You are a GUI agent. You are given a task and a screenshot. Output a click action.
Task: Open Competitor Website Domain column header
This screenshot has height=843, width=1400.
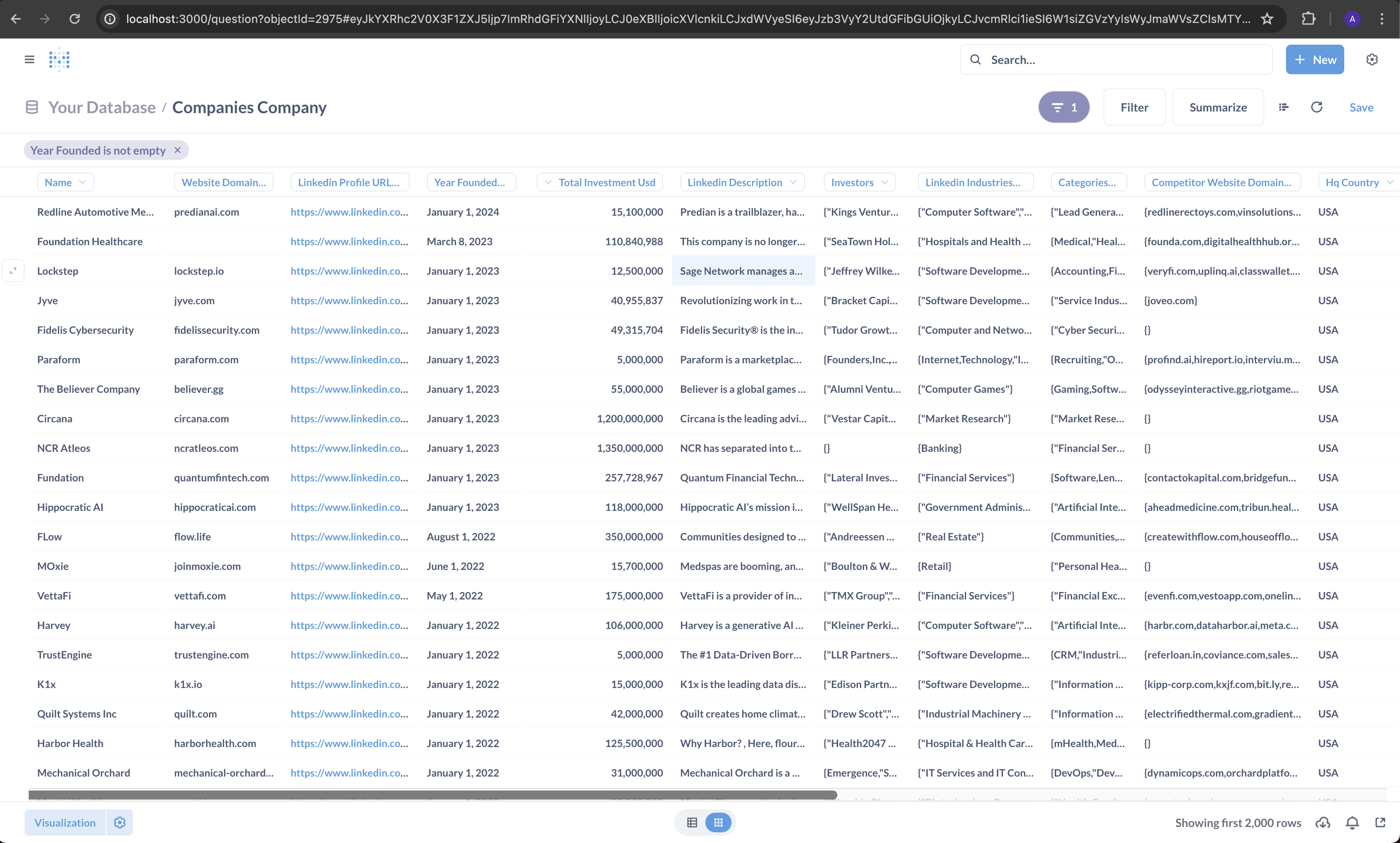coord(1222,182)
